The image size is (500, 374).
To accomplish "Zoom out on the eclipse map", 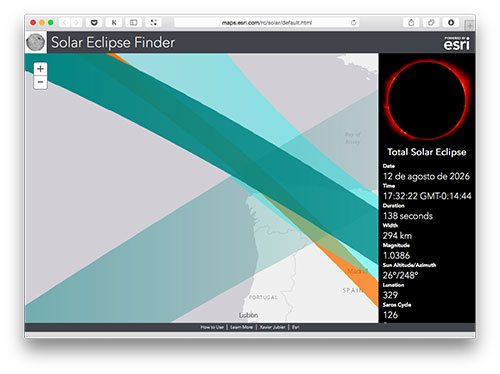I will click(40, 82).
